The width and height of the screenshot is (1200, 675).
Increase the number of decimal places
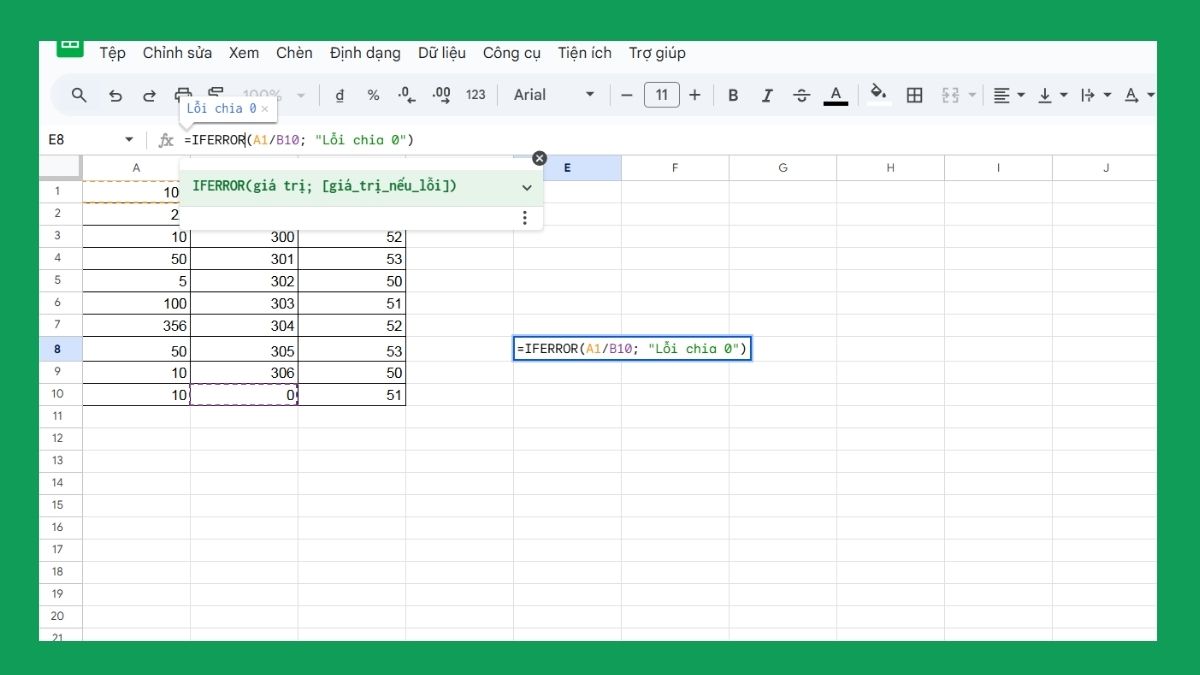pyautogui.click(x=441, y=95)
